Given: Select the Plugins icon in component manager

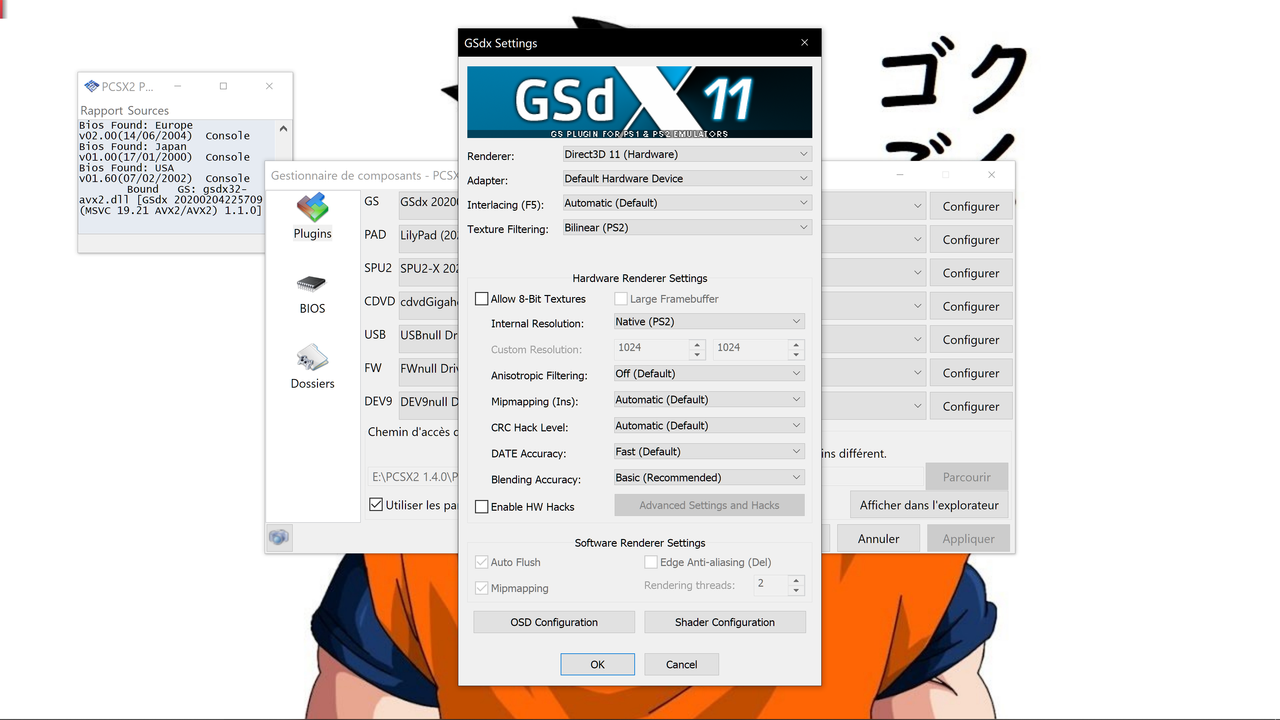Looking at the screenshot, I should [312, 208].
